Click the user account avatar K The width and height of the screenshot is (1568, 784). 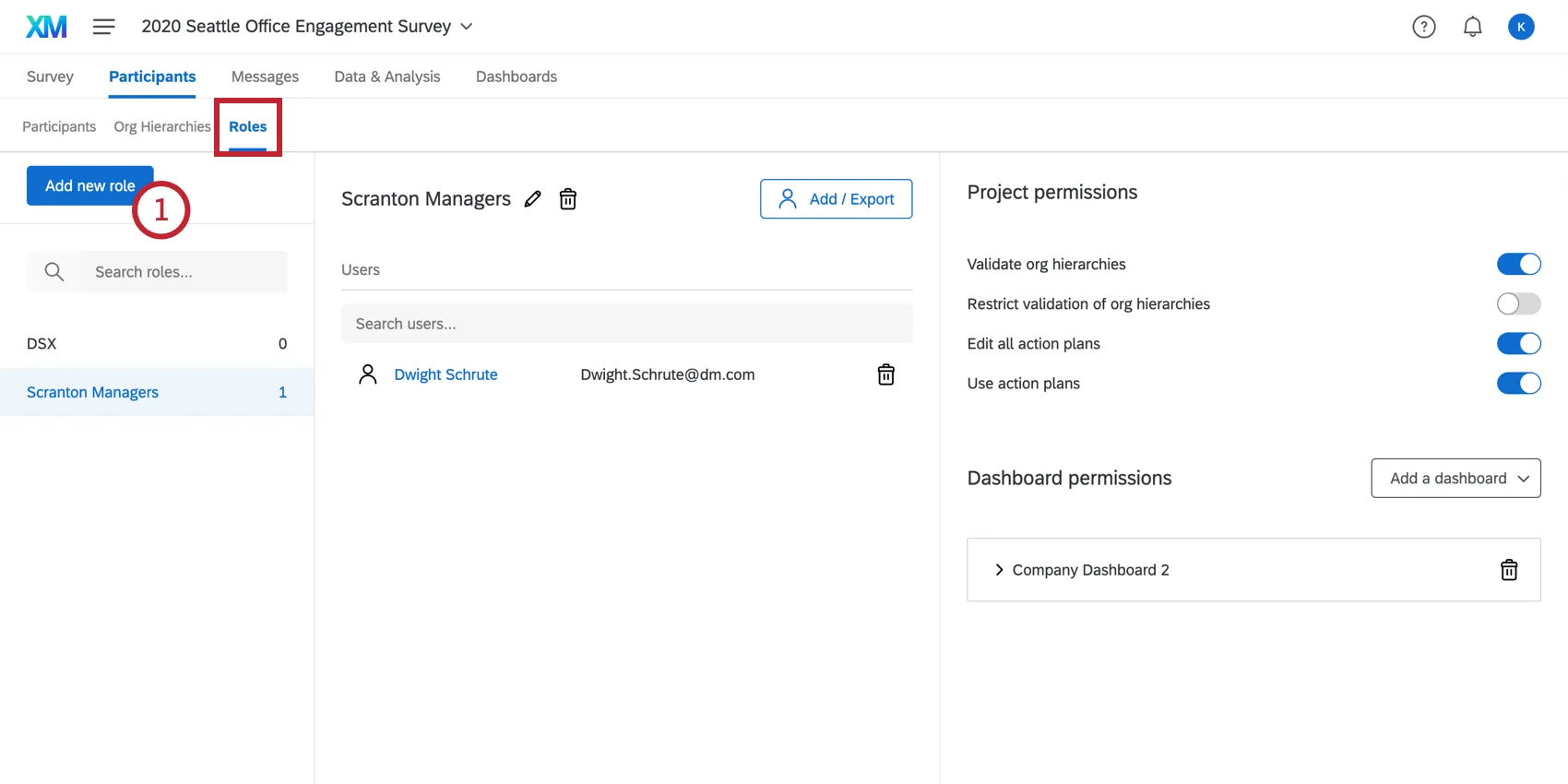click(x=1521, y=27)
